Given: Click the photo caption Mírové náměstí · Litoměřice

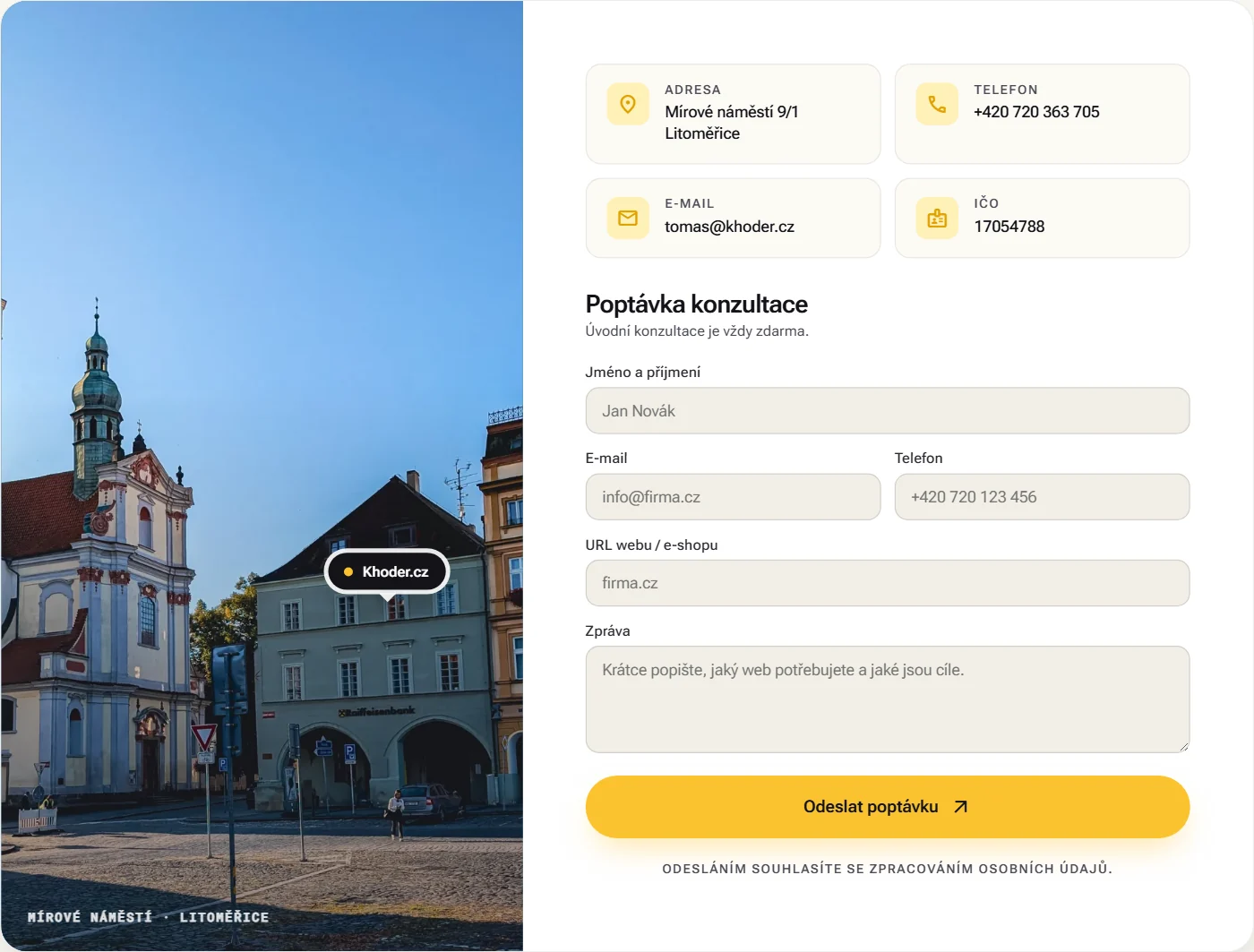Looking at the screenshot, I should 149,917.
